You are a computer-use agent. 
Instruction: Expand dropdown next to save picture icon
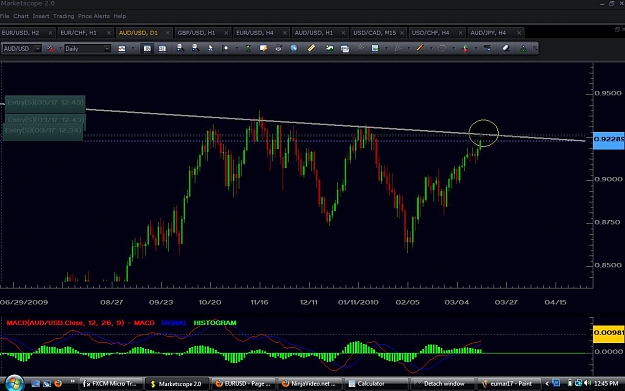[x=386, y=49]
